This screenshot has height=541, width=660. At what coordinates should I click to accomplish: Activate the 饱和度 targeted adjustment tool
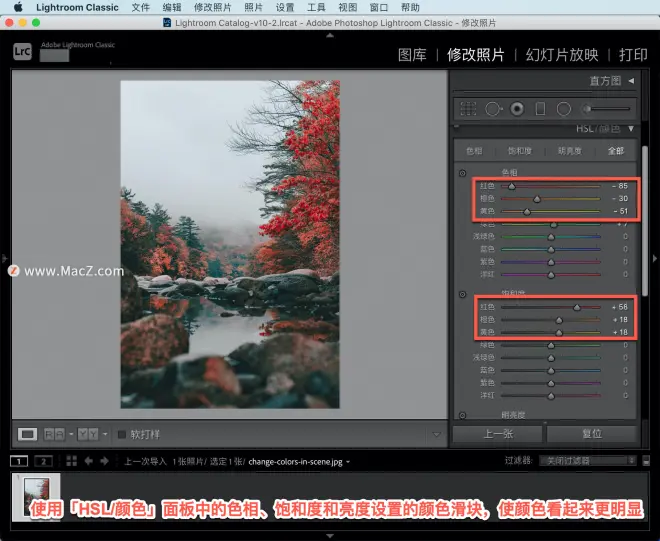click(463, 294)
